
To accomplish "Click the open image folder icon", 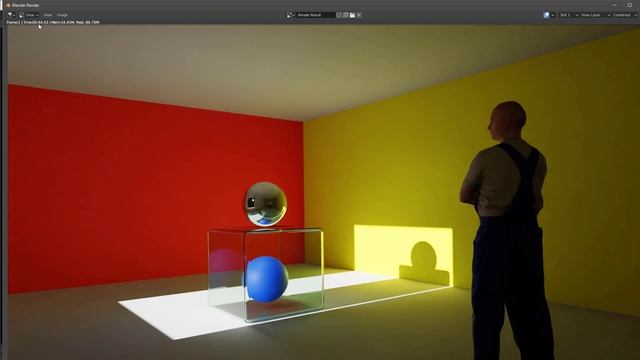I will point(352,15).
